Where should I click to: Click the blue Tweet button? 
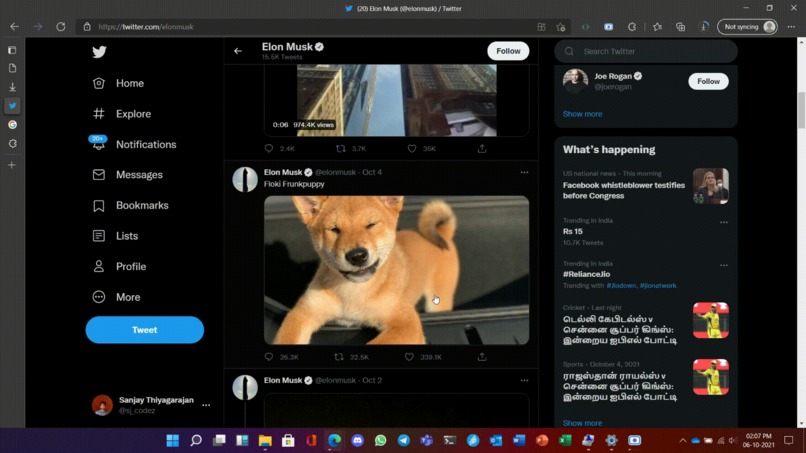144,330
